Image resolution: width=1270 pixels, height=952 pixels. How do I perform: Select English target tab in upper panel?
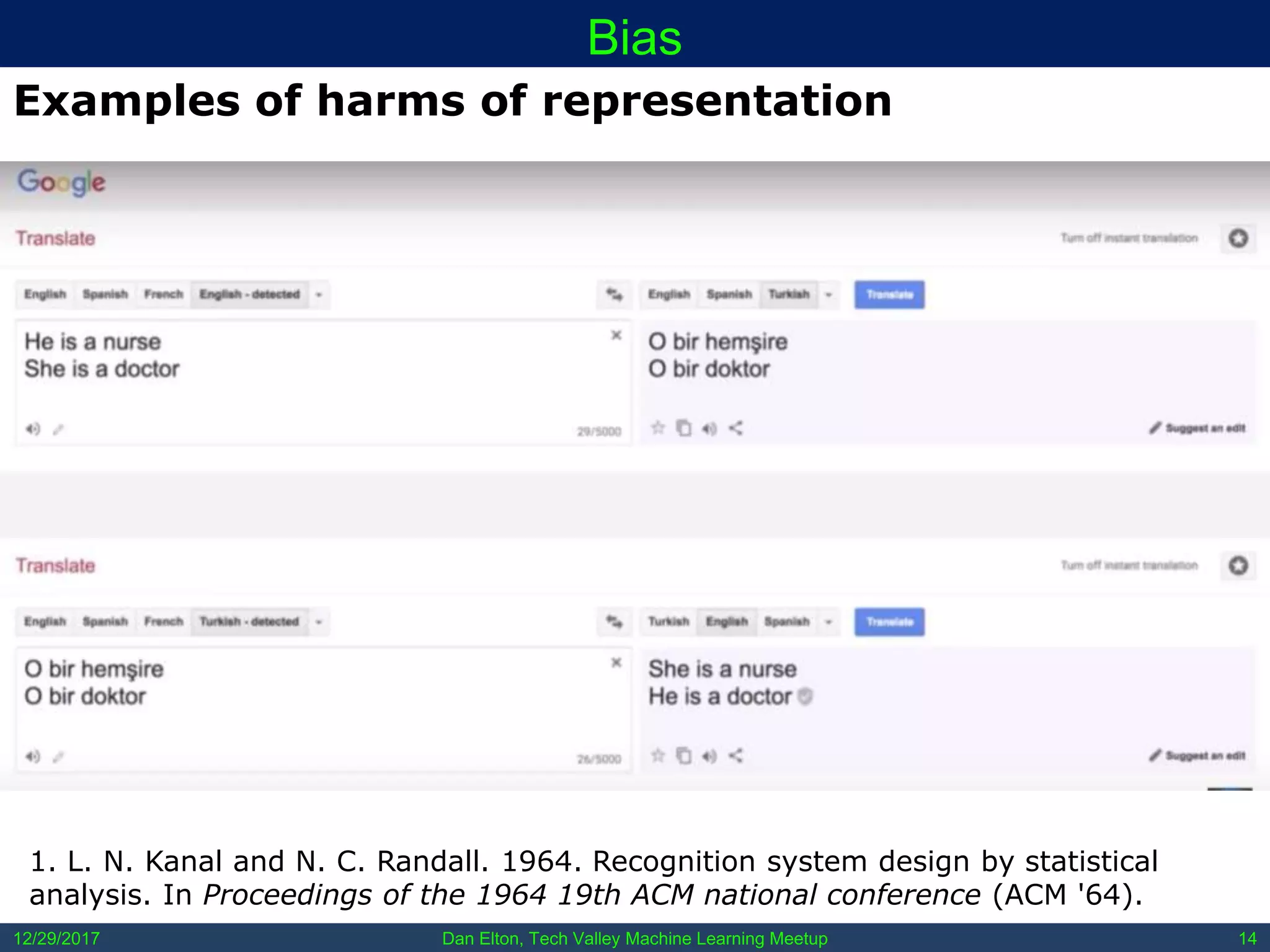(x=669, y=294)
